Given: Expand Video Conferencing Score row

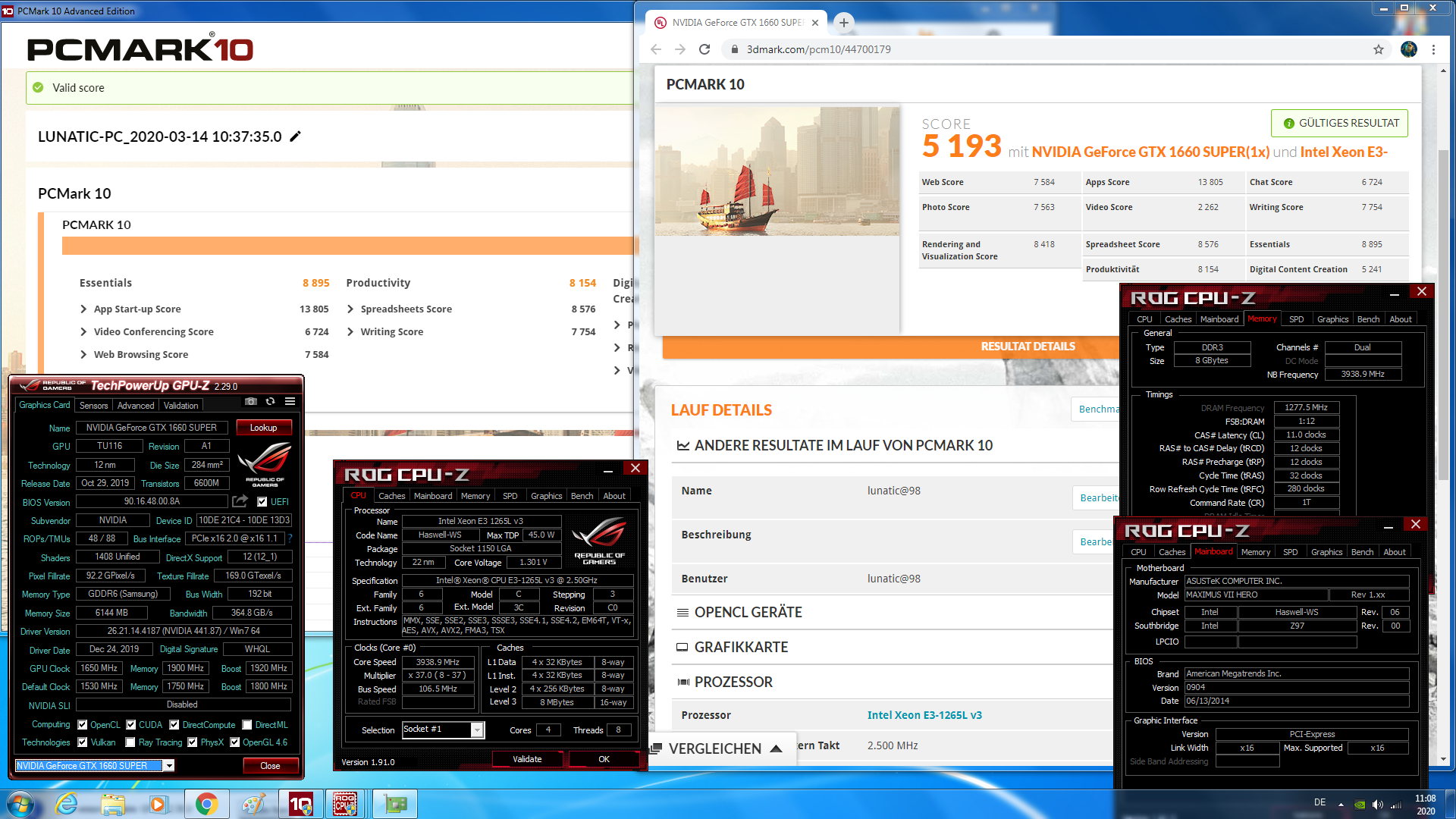Looking at the screenshot, I should tap(83, 332).
